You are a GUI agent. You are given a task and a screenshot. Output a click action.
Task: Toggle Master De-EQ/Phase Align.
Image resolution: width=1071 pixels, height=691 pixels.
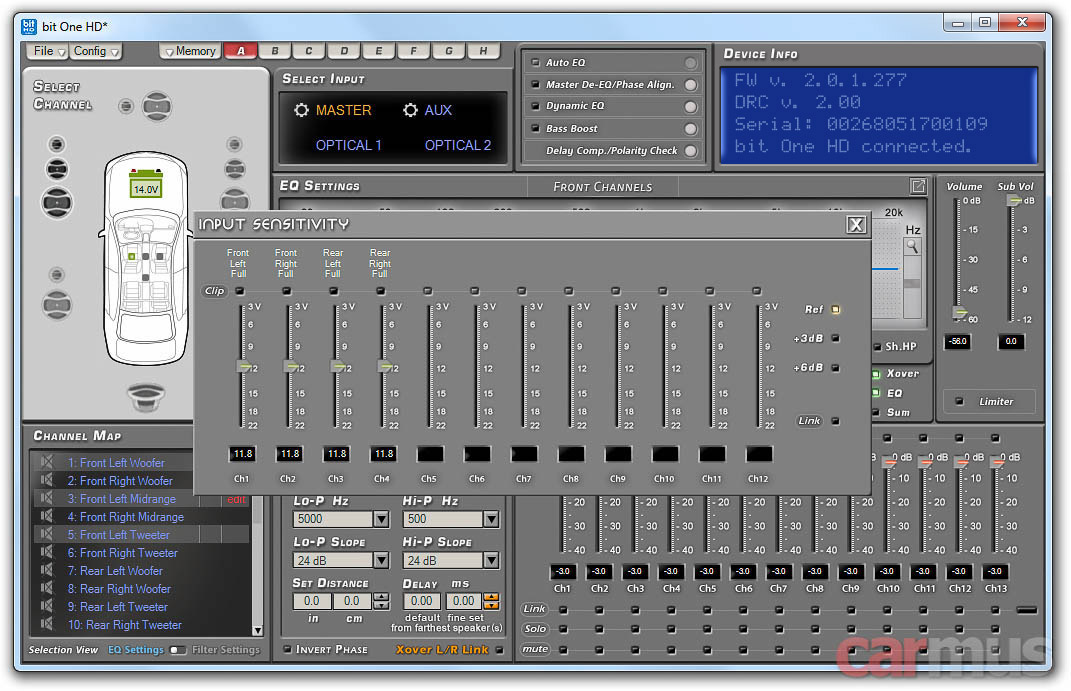691,85
